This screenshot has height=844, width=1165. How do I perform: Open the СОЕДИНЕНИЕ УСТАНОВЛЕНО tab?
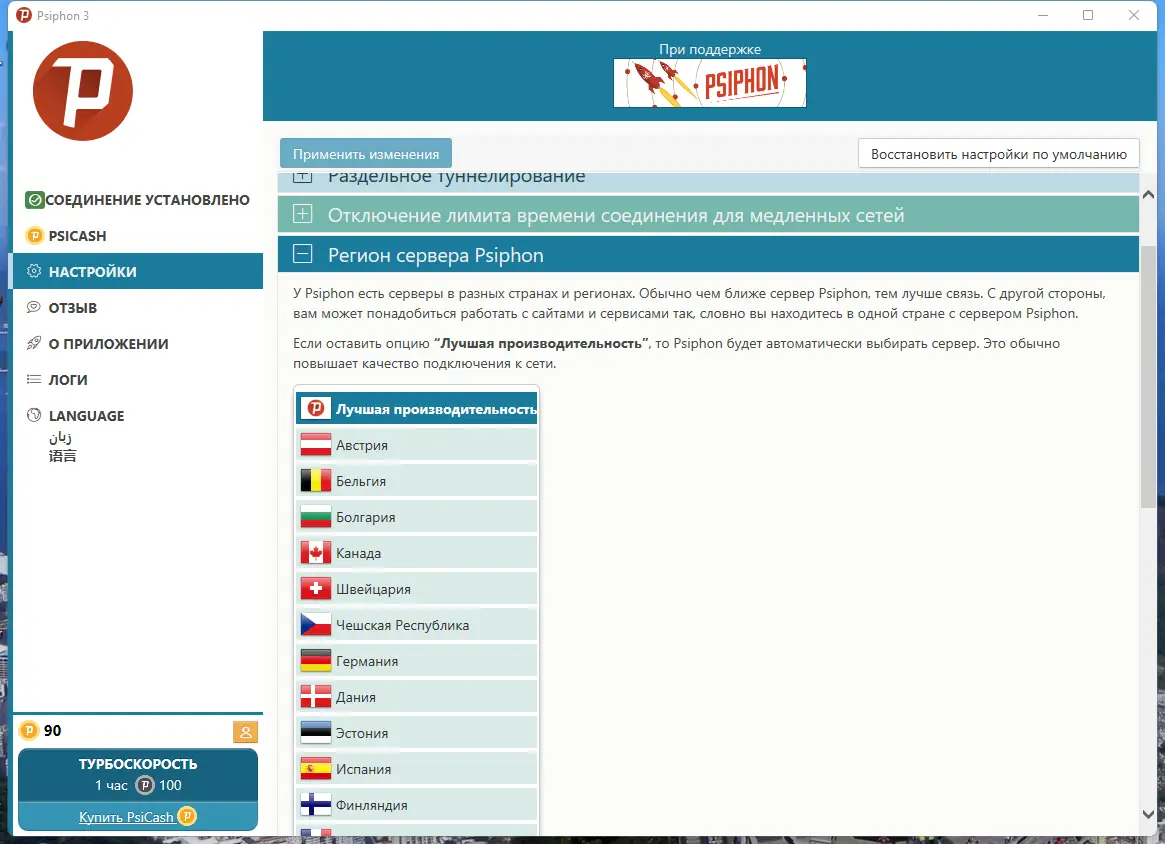click(138, 200)
